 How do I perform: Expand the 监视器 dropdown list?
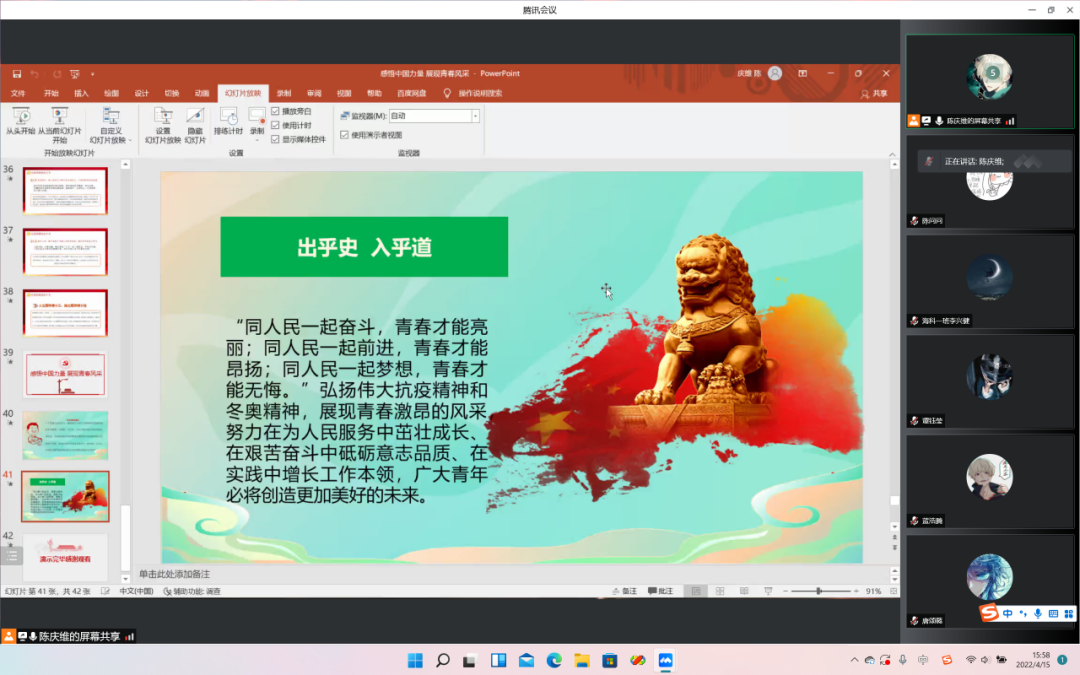pyautogui.click(x=475, y=116)
